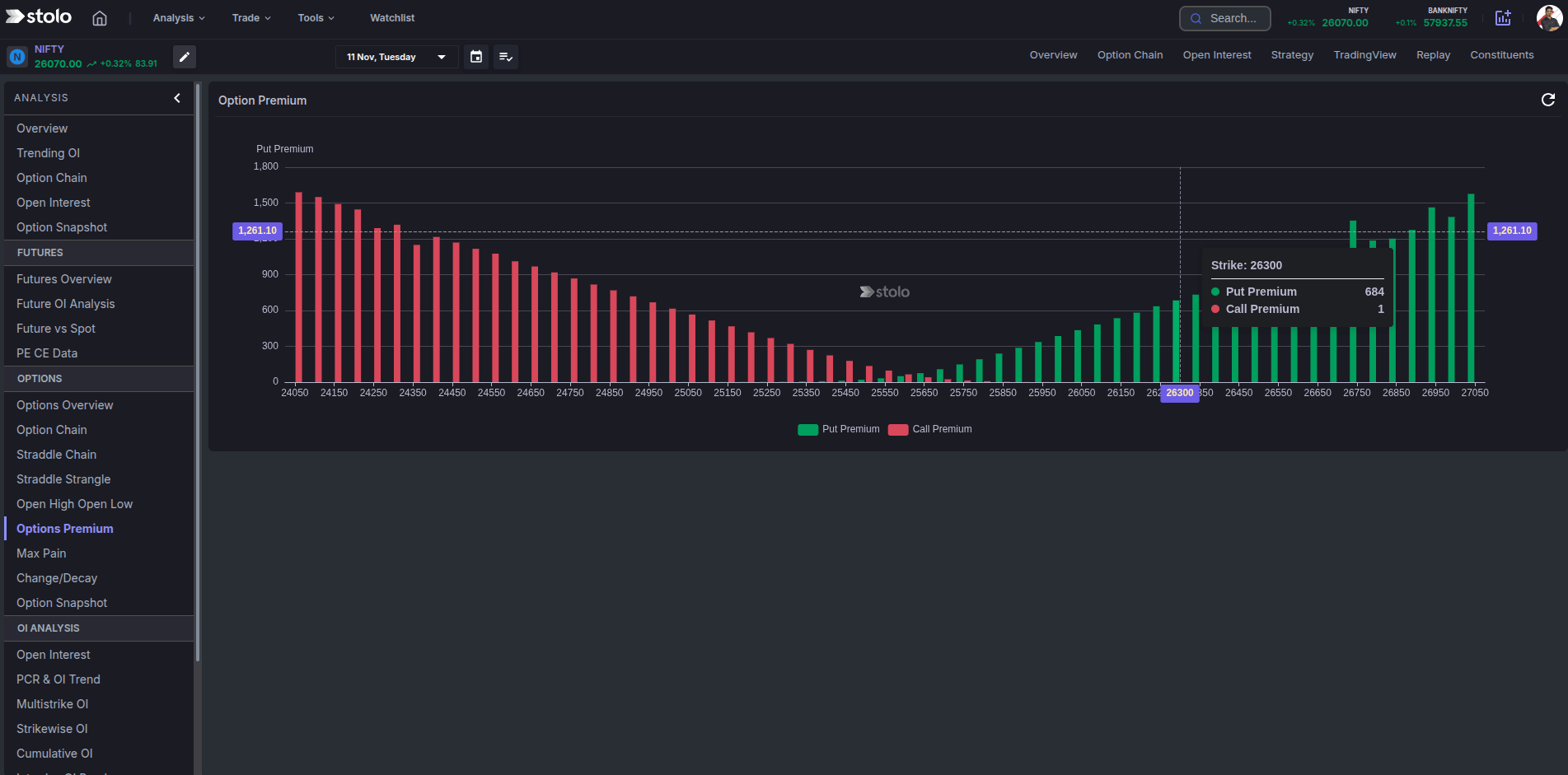The width and height of the screenshot is (1568, 775).
Task: Open Straddle Chain from the sidebar
Action: tap(56, 454)
